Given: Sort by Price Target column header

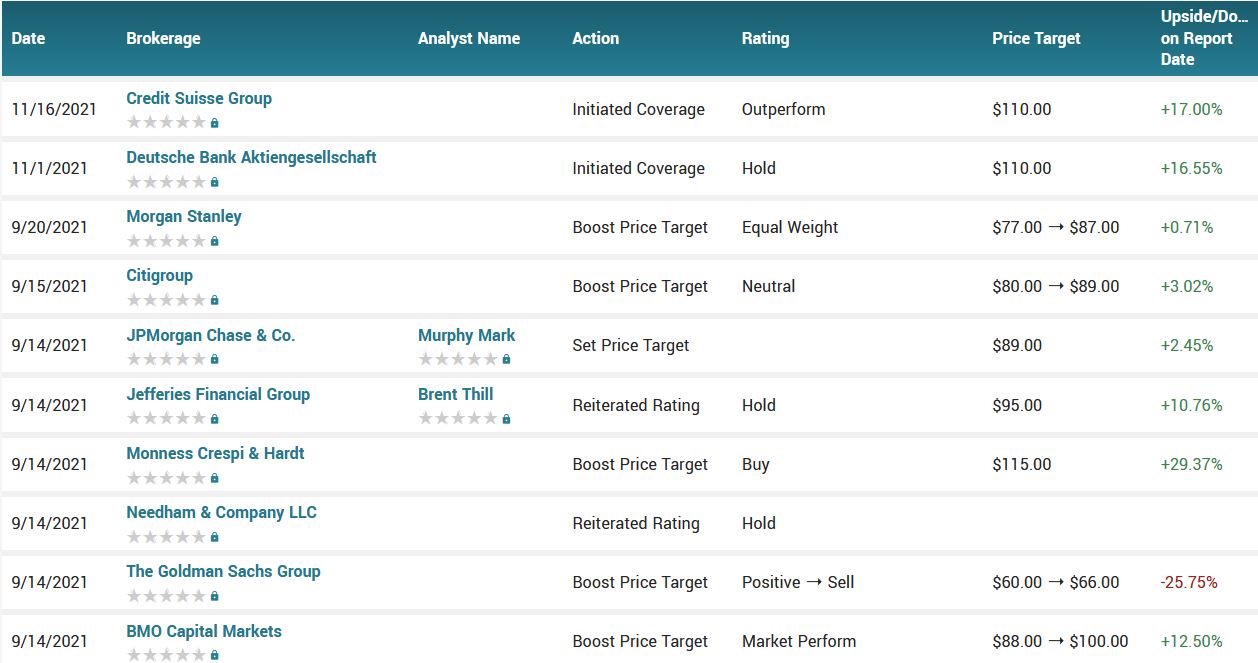Looking at the screenshot, I should click(1036, 39).
